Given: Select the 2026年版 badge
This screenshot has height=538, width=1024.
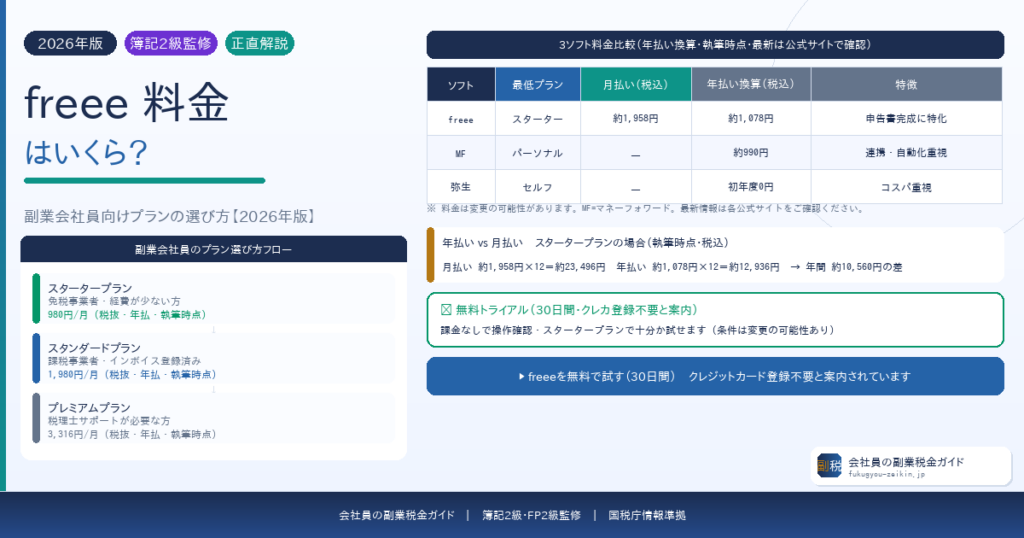Looking at the screenshot, I should (x=70, y=44).
